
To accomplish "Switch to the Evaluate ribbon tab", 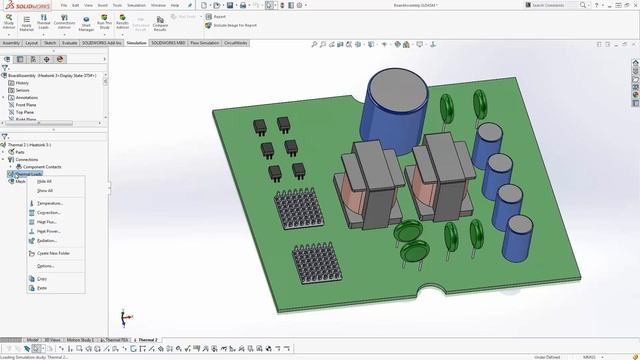I will click(69, 43).
